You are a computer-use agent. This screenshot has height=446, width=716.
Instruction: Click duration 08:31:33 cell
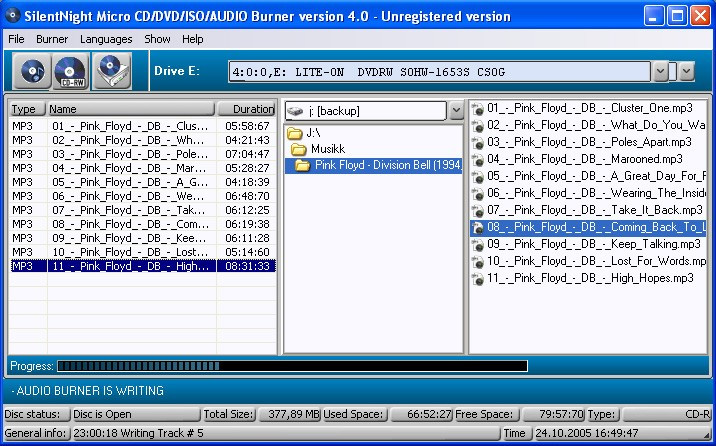247,266
